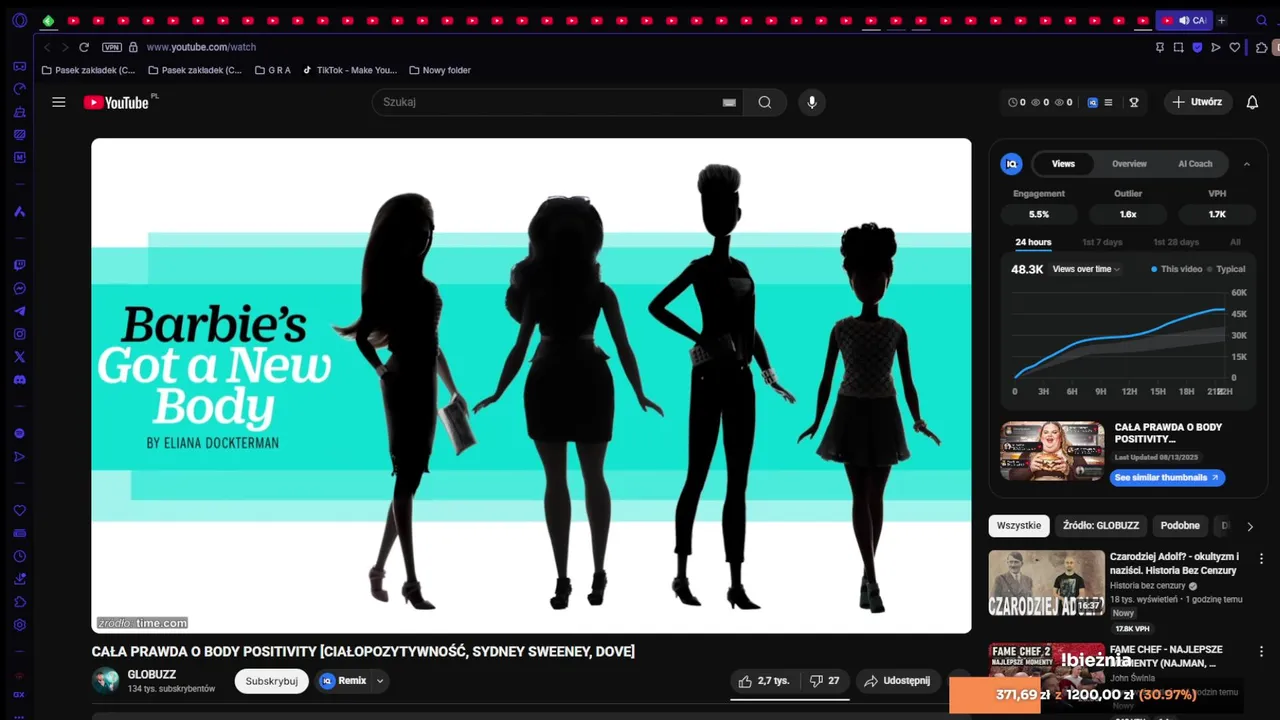Click the trophy icon in vidIQ toolbar
Viewport: 1280px width, 720px height.
[x=1134, y=102]
